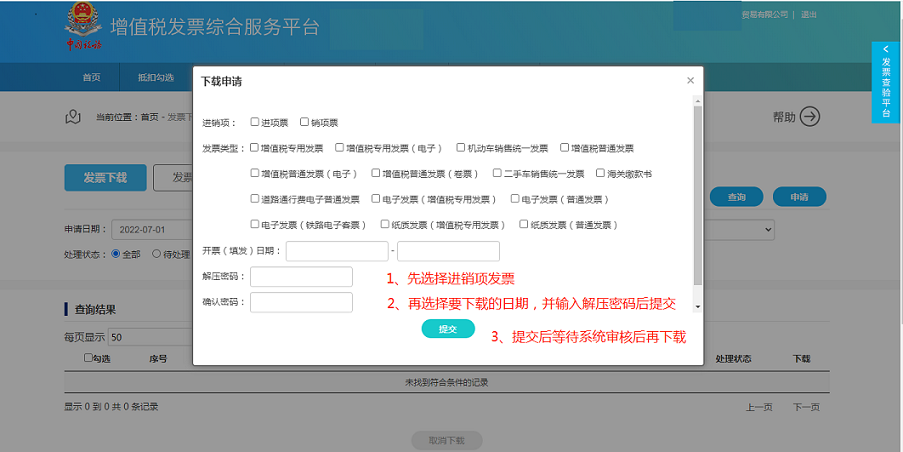Open the 开票日期 start date picker
Image resolution: width=903 pixels, height=452 pixels.
pos(337,251)
